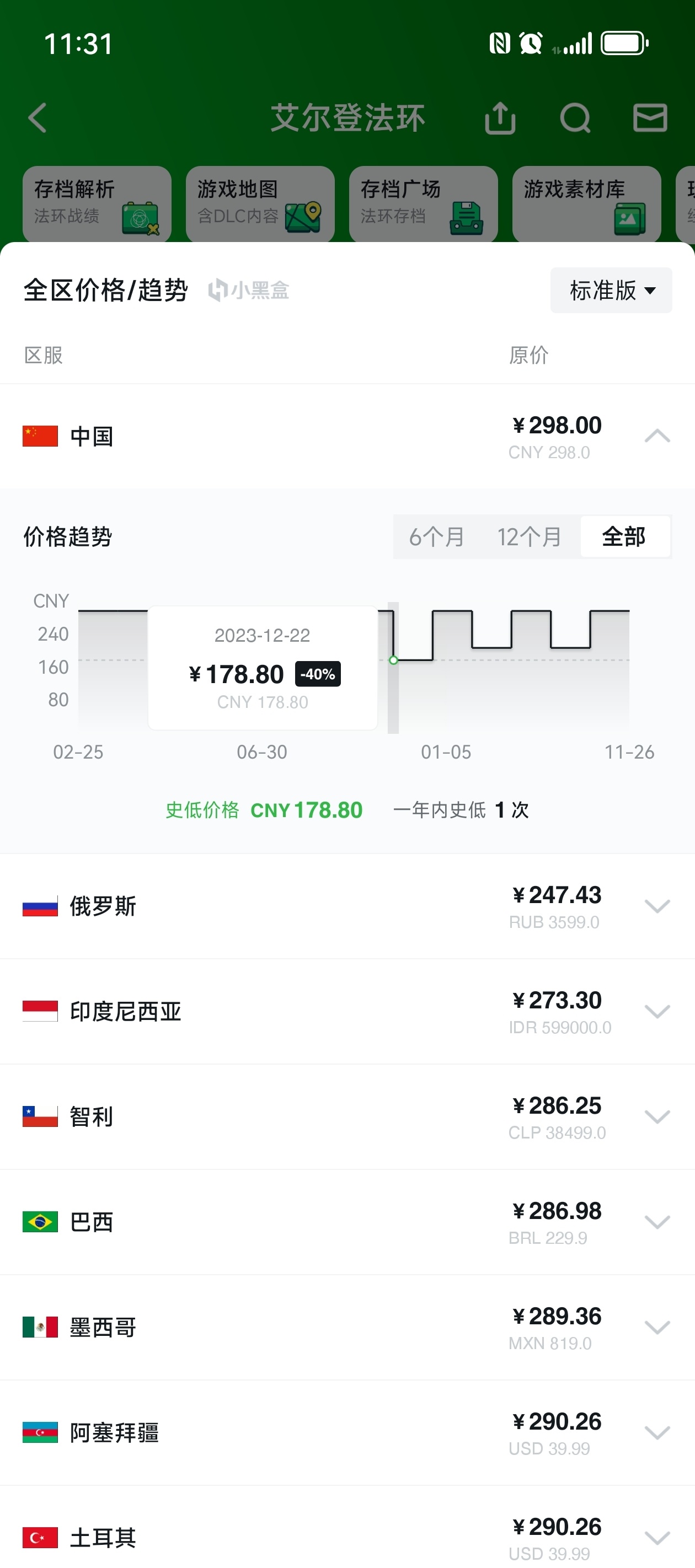Tap the back arrow icon
The image size is (695, 1568).
point(38,117)
